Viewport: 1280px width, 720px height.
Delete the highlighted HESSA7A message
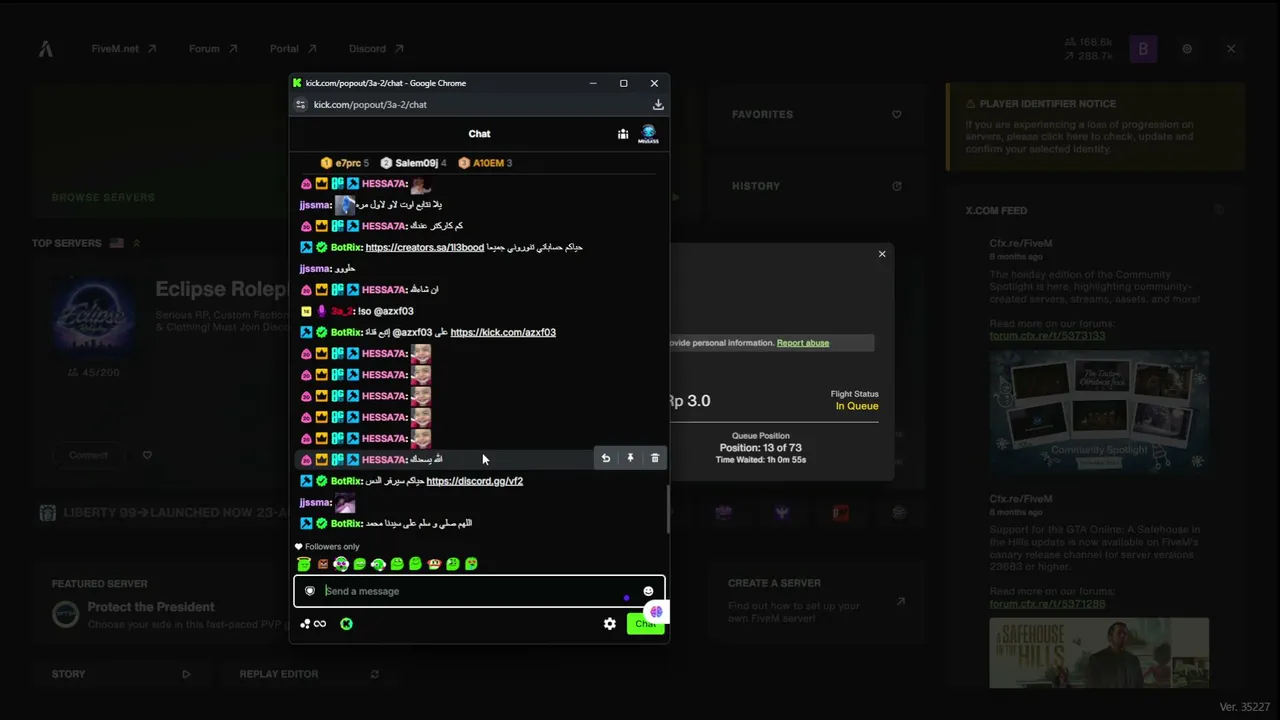655,458
